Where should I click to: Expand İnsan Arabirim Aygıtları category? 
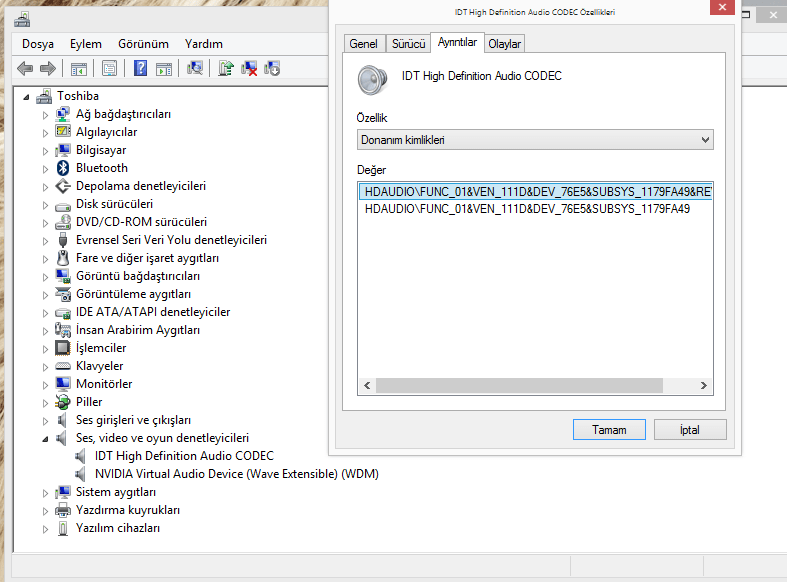click(x=45, y=331)
